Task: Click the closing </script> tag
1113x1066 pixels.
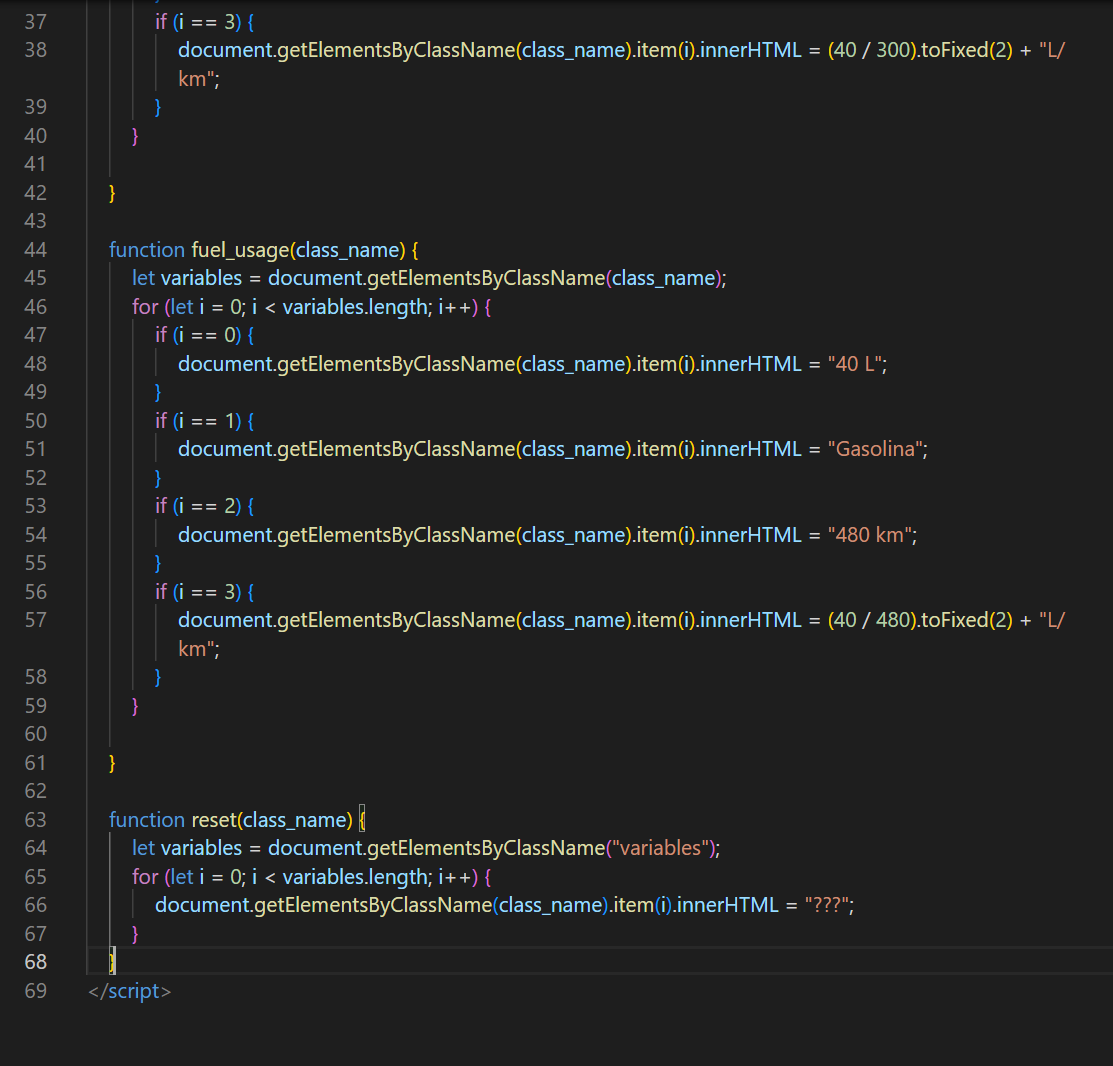Action: pyautogui.click(x=130, y=991)
